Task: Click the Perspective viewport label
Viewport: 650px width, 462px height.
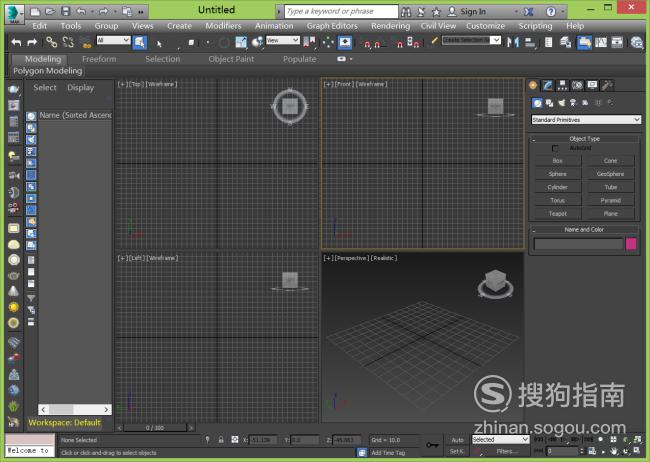Action: (351, 258)
